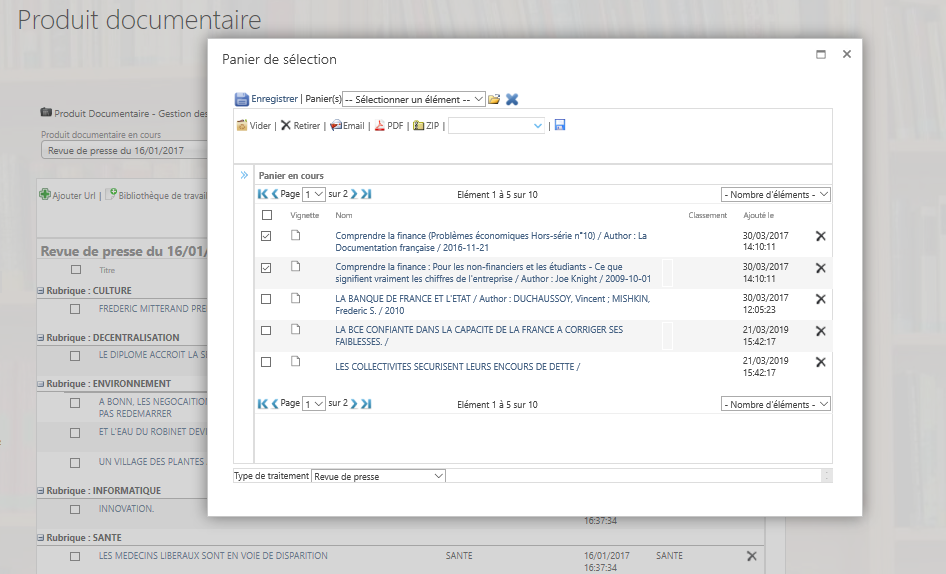
Task: Check 'LES MEDECINS LIBERAUX' row checkbox
Action: (75, 556)
